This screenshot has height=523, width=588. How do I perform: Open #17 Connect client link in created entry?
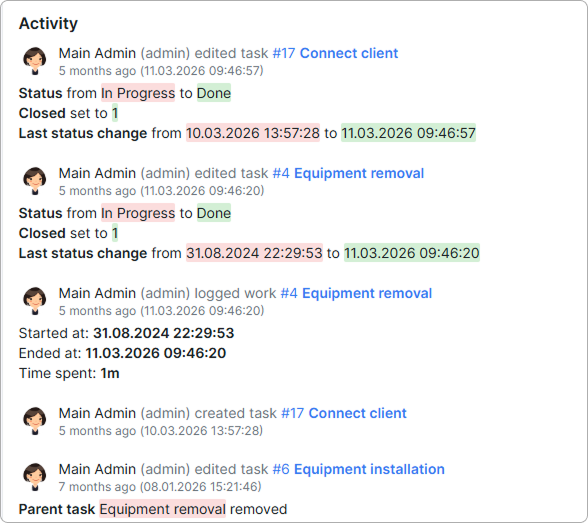click(344, 413)
